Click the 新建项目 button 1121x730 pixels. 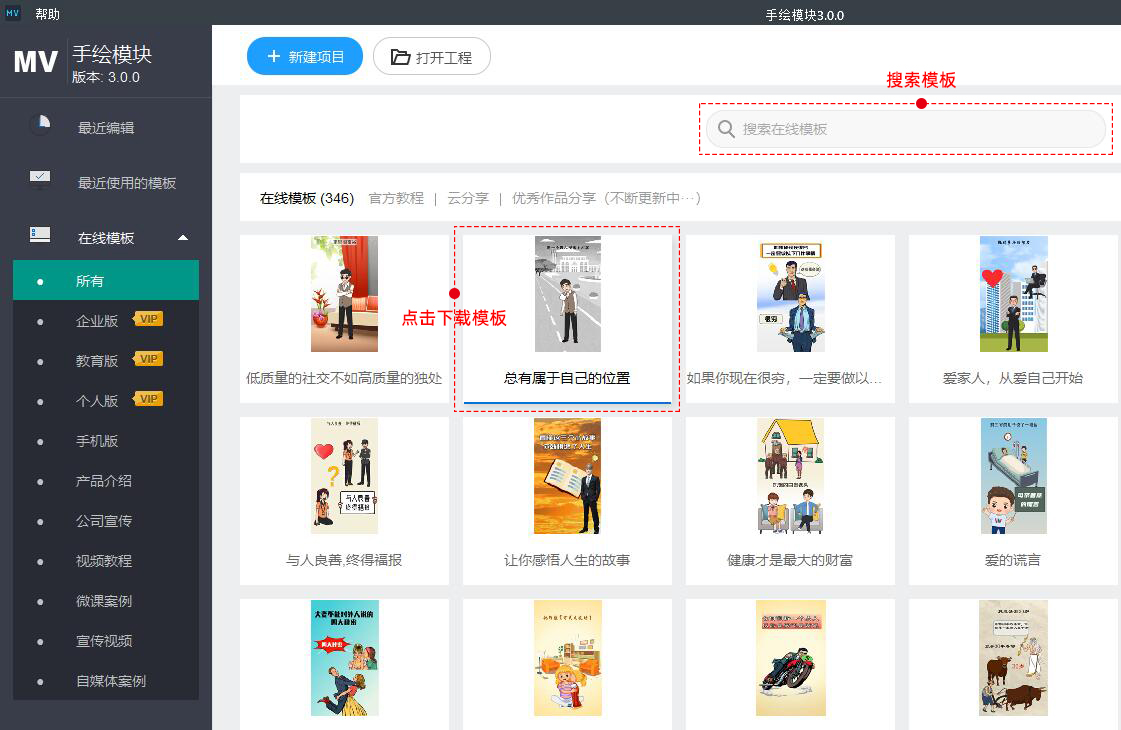point(304,56)
